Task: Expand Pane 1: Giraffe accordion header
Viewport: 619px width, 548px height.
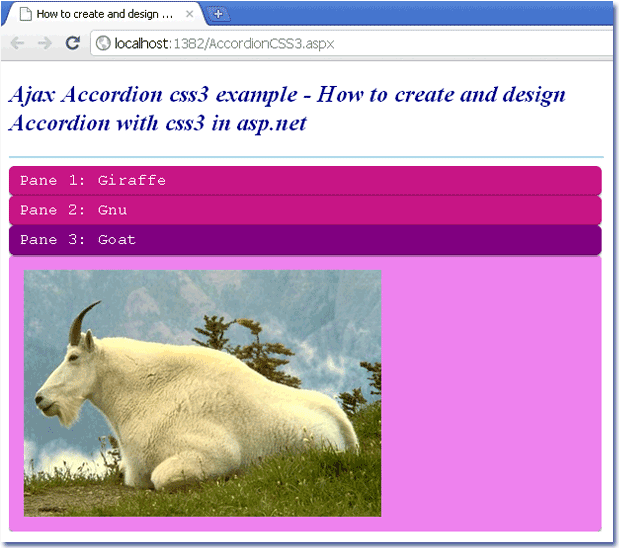Action: tap(305, 180)
